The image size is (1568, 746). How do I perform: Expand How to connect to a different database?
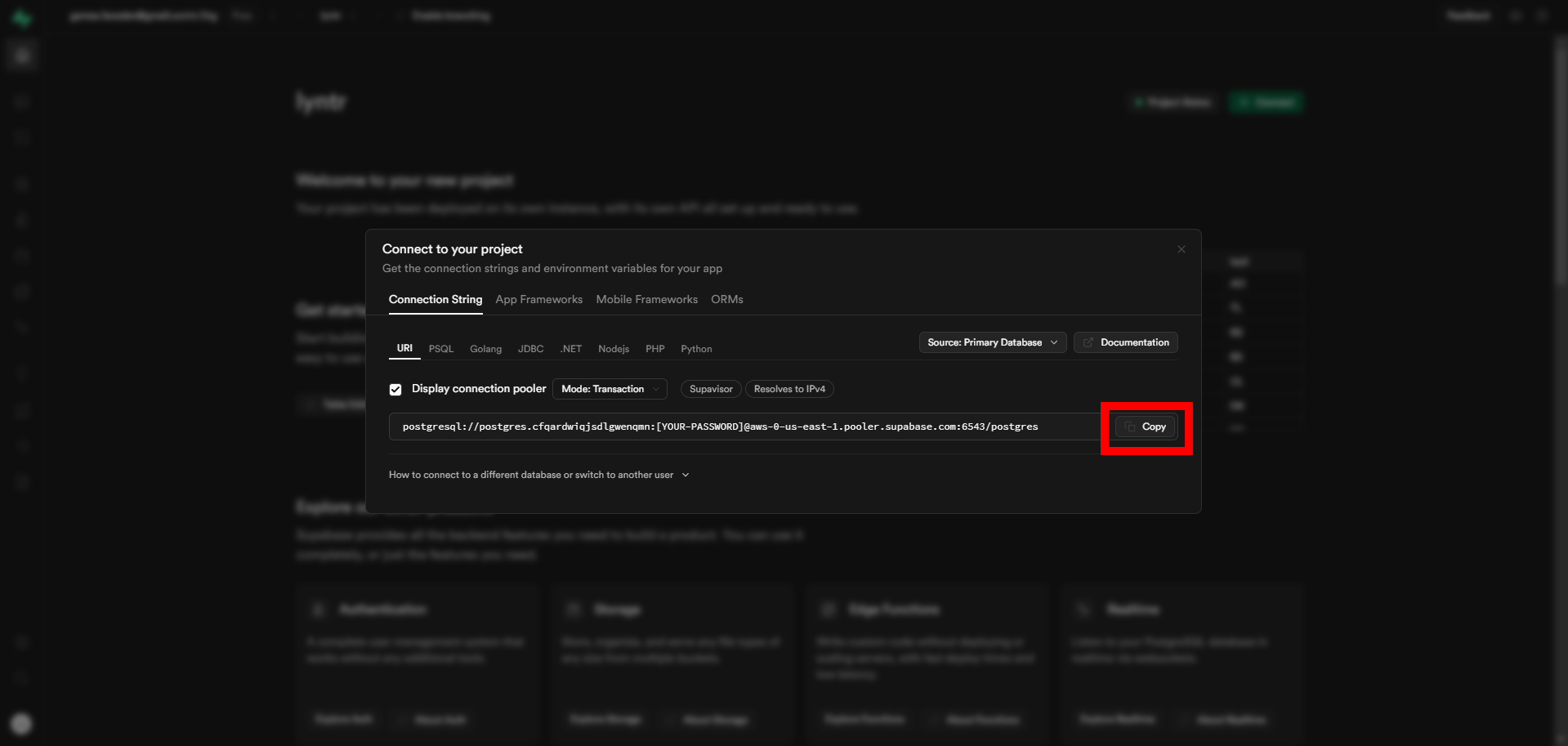point(539,475)
